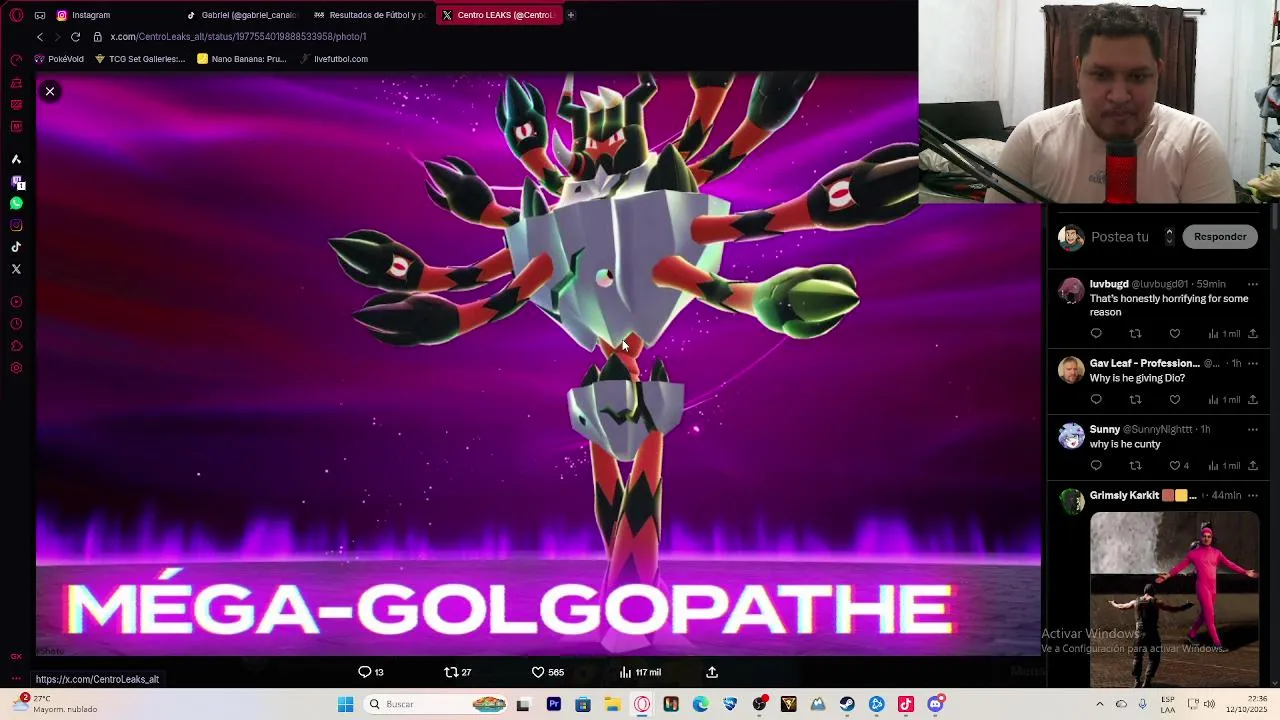
Task: Repost Sunny's reply
Action: pos(1135,466)
